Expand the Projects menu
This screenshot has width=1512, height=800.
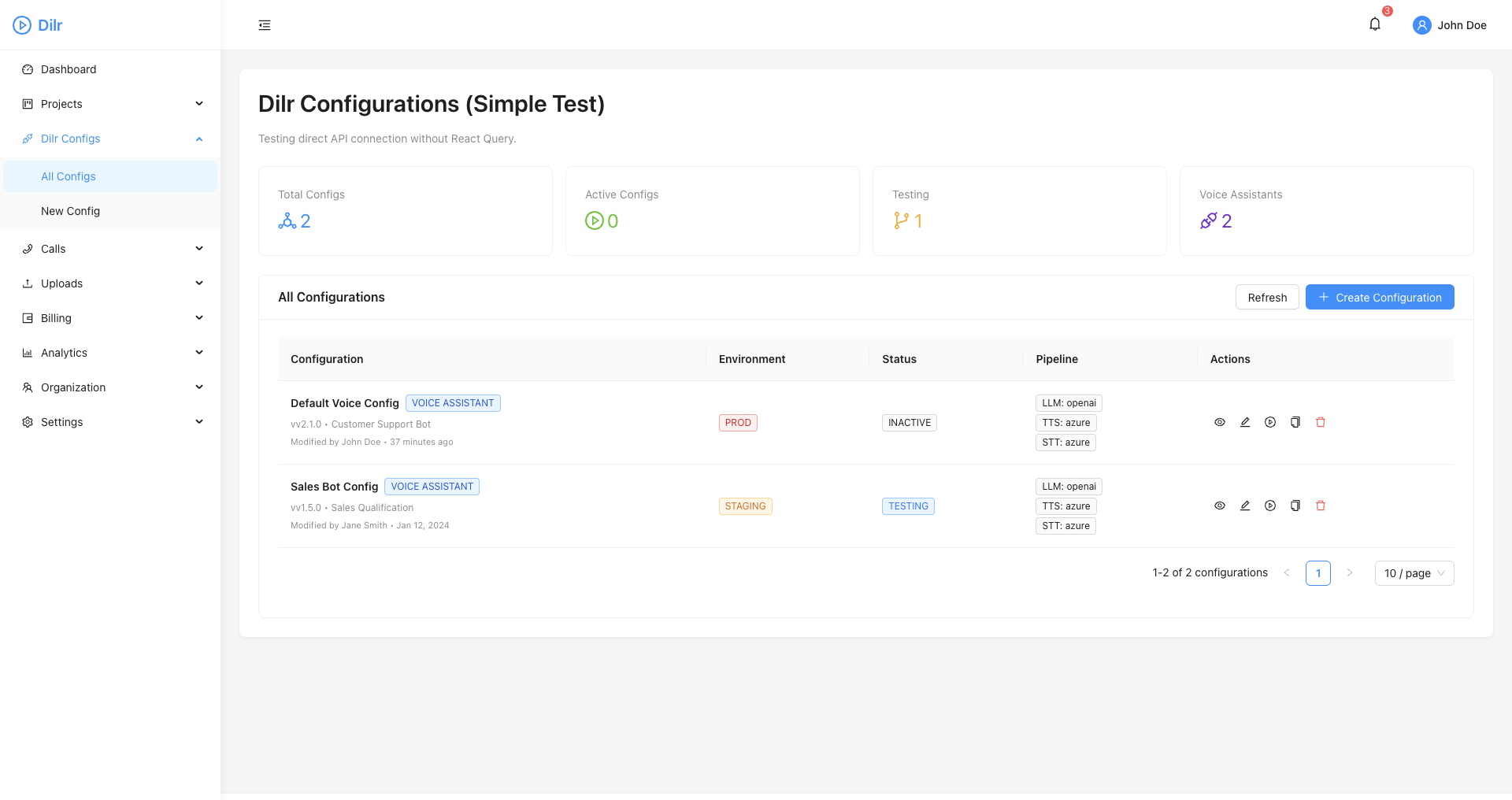110,104
